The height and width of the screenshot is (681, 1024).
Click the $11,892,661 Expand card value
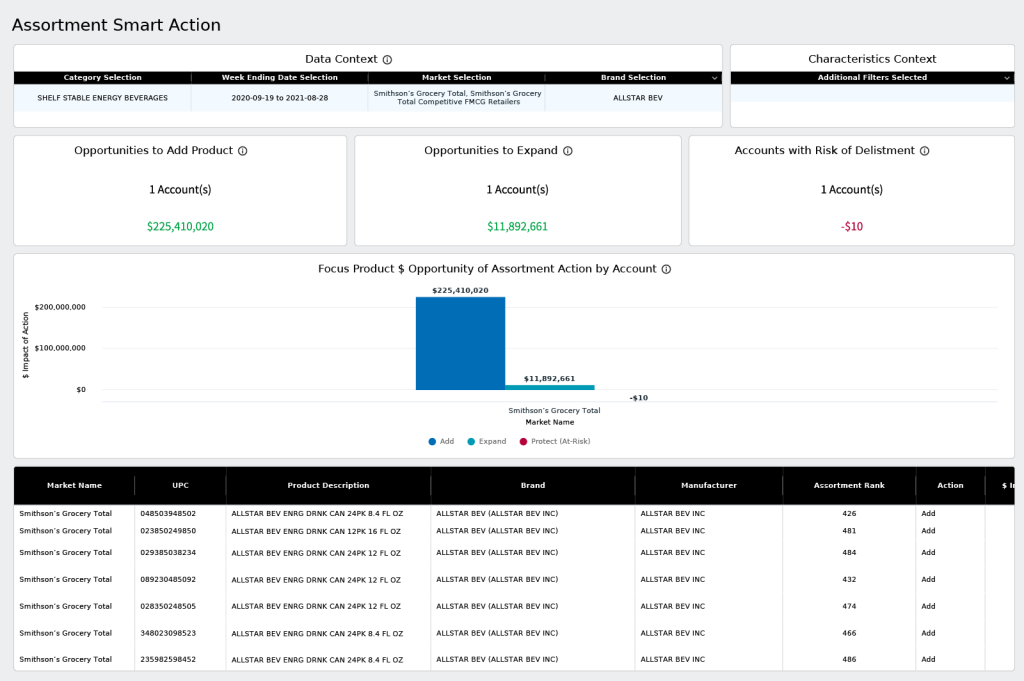(x=517, y=227)
